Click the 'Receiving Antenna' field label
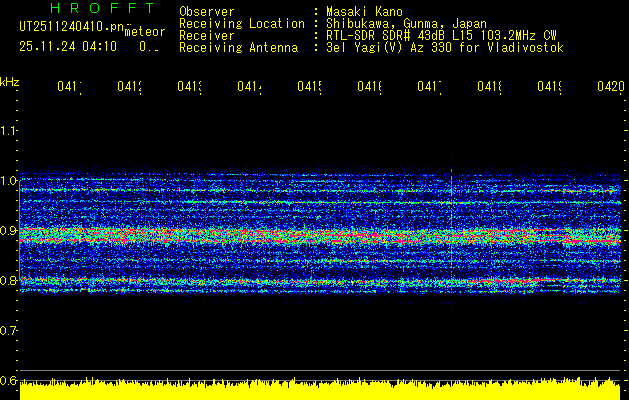Screen dimensions: 629x400 pos(238,47)
